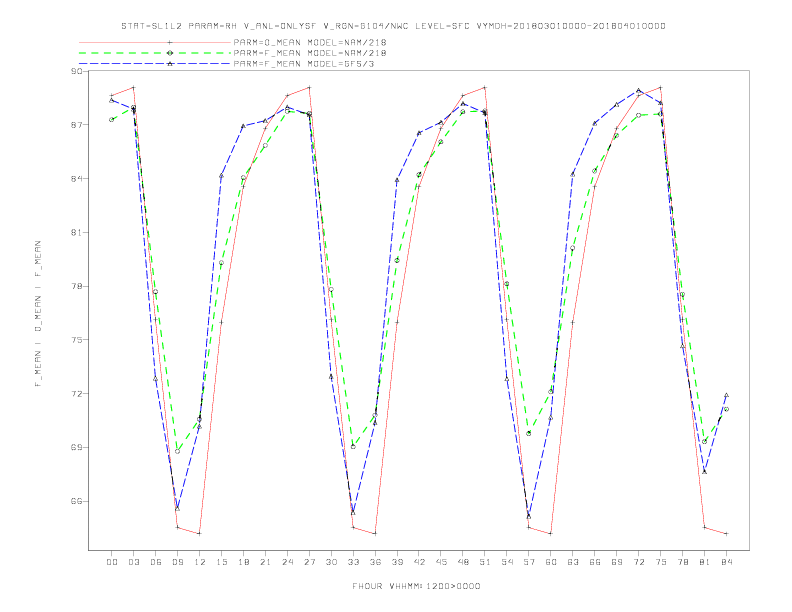Image resolution: width=792 pixels, height=612 pixels.
Task: Click x-axis hour label 72
Action: pyautogui.click(x=638, y=562)
